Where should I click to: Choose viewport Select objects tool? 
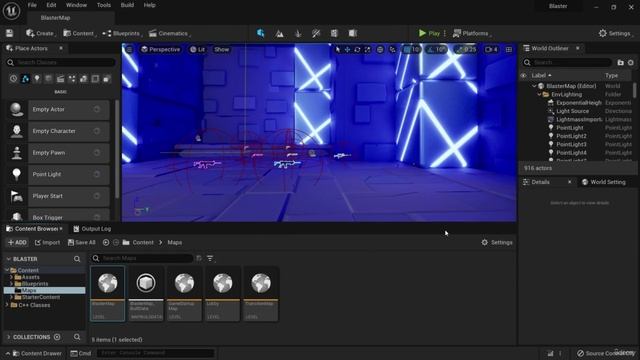(338, 49)
